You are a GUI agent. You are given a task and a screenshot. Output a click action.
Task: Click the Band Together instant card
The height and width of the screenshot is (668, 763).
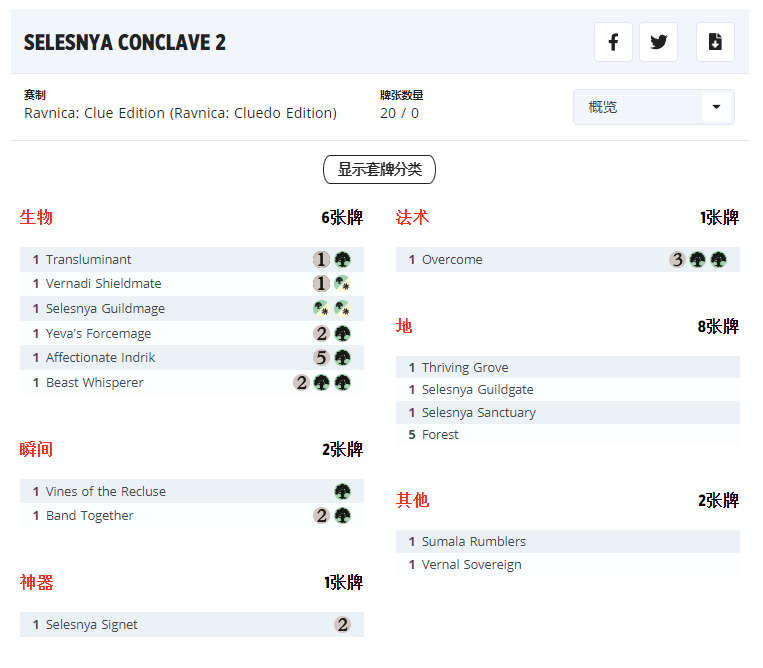pos(89,516)
